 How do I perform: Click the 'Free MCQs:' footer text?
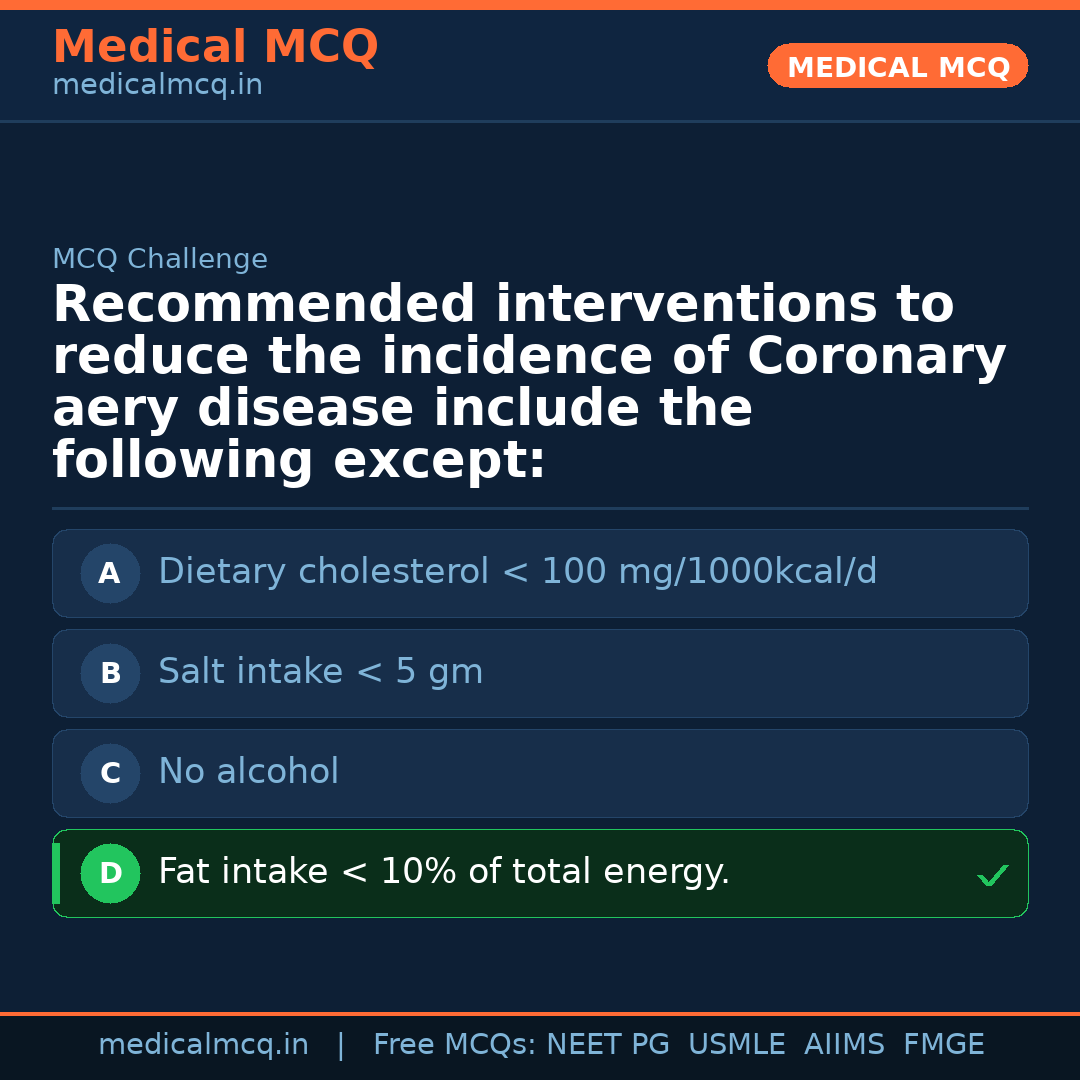coord(455,1045)
